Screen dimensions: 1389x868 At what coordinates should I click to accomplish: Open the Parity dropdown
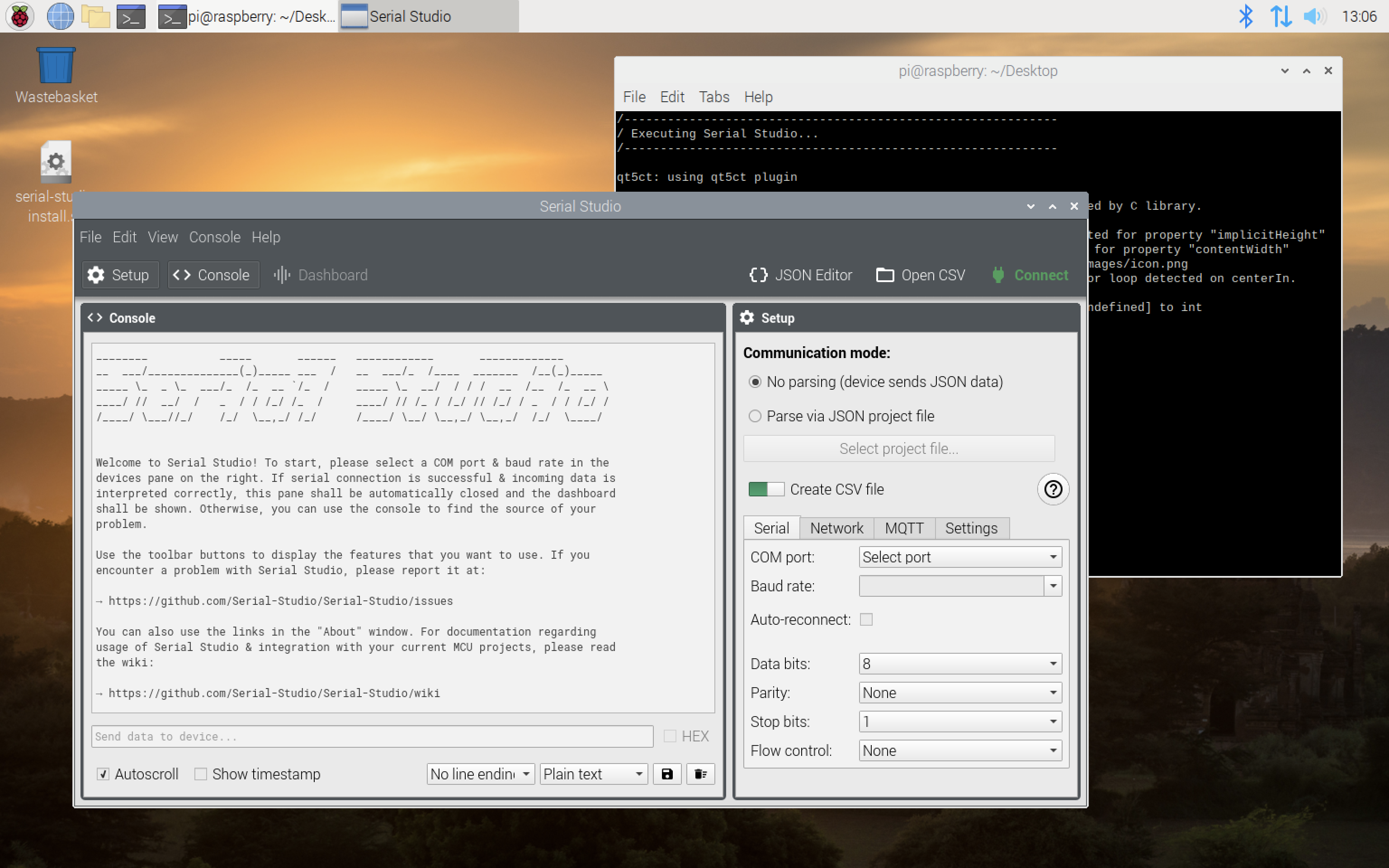tap(959, 692)
